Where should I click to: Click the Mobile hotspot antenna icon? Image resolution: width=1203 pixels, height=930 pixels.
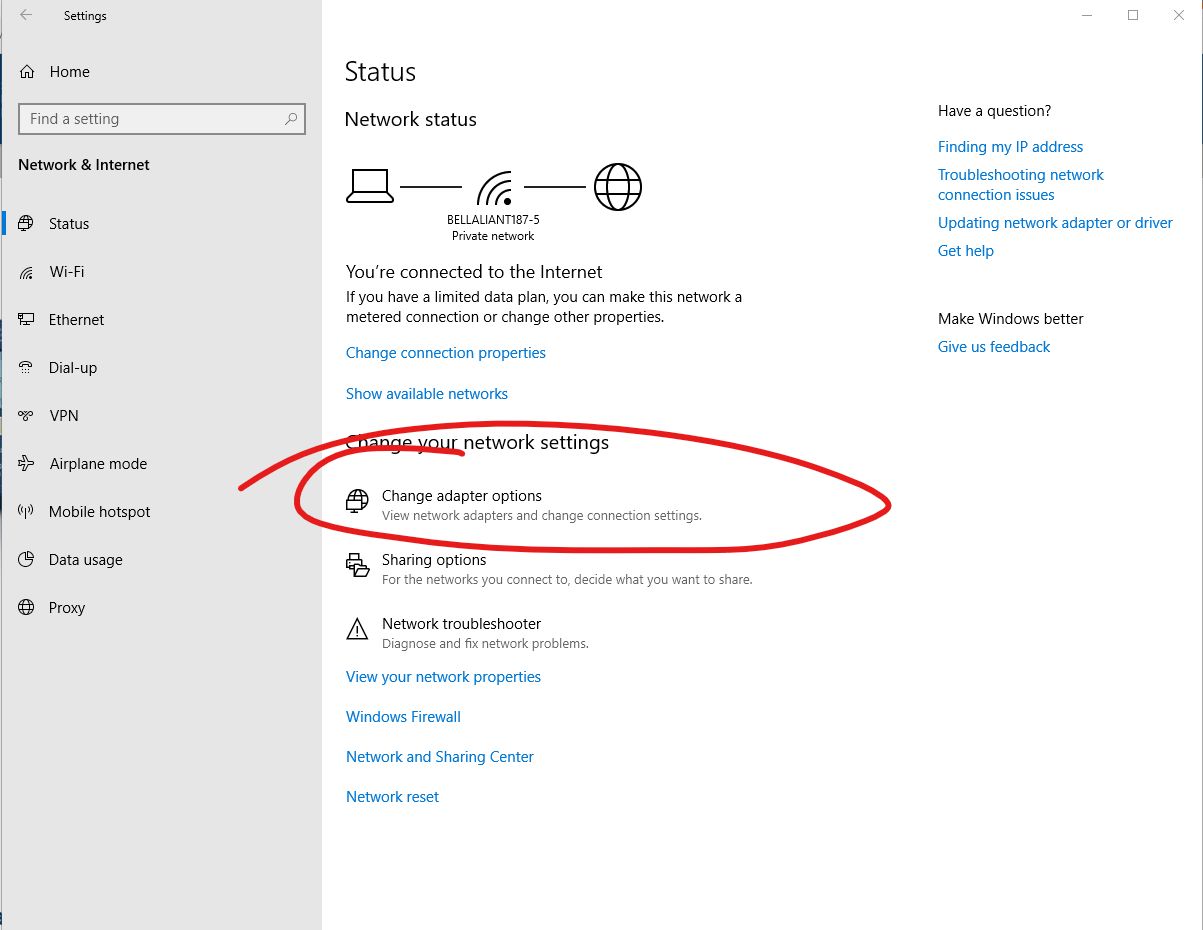[x=27, y=512]
